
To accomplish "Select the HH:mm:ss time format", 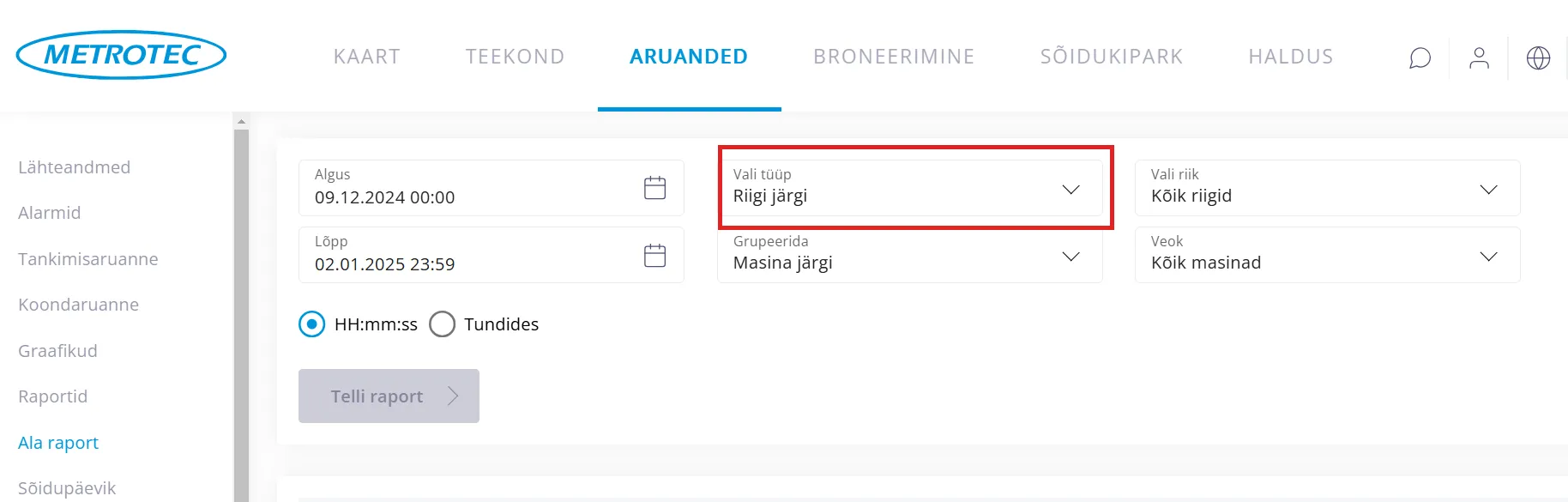I will (312, 324).
